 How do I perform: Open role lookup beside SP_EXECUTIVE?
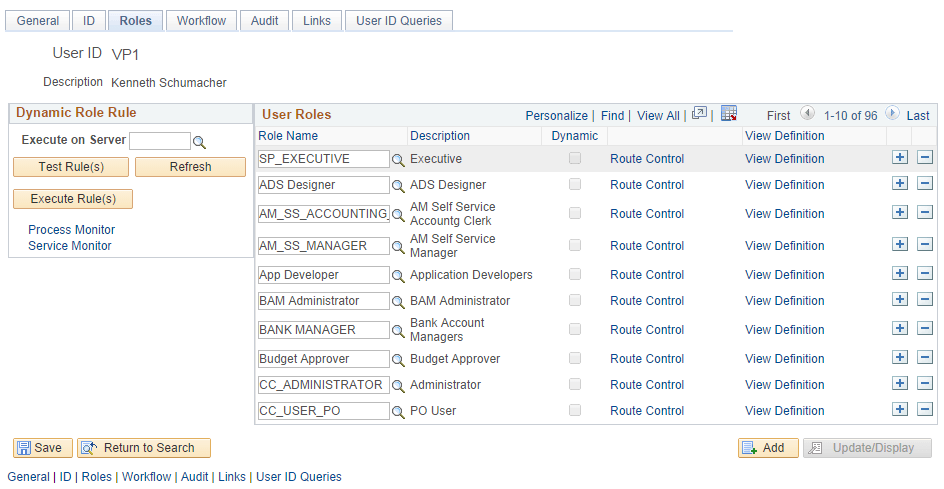point(398,160)
